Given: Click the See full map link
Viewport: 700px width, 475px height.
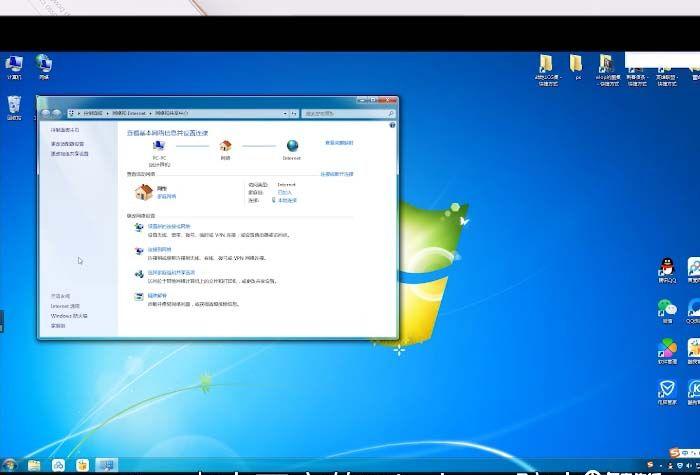Looking at the screenshot, I should click(339, 143).
